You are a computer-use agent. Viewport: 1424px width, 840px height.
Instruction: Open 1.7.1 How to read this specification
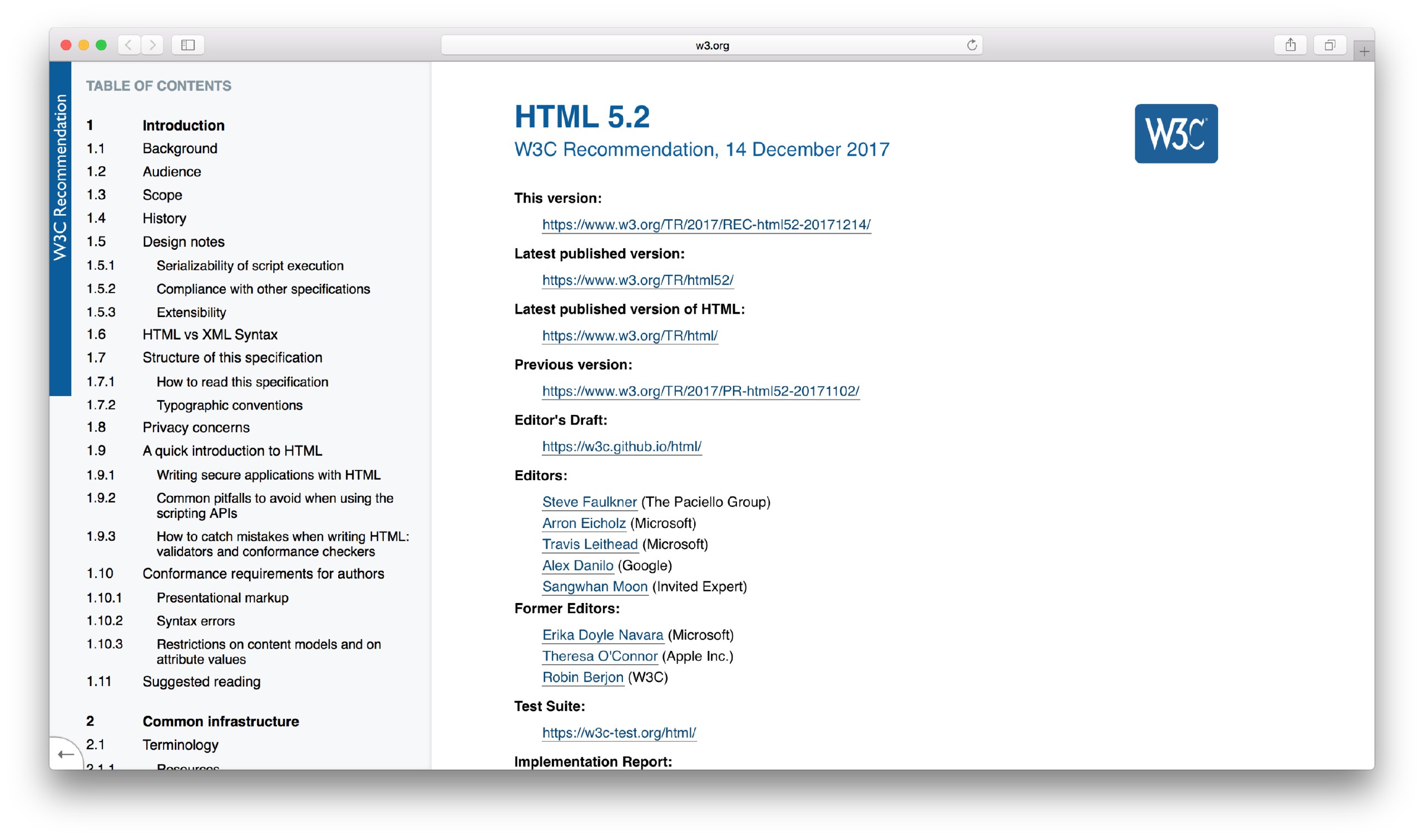click(242, 382)
